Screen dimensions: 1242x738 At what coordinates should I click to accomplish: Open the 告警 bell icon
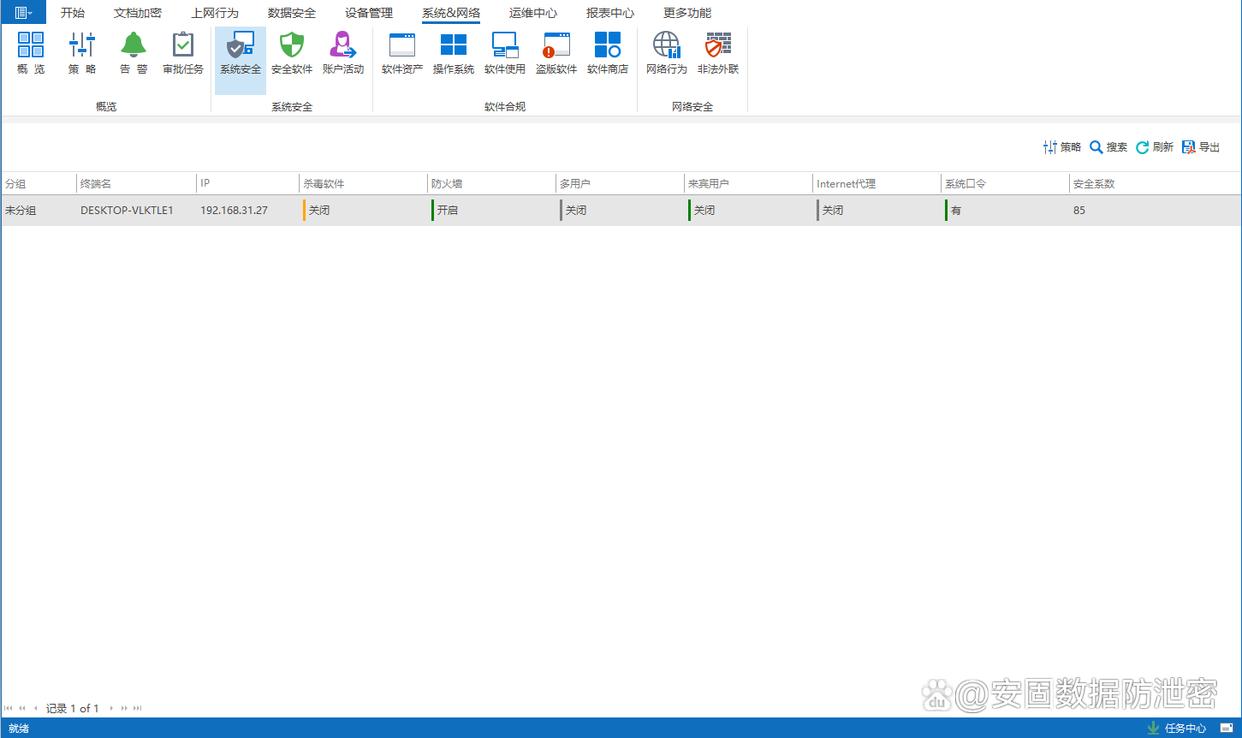133,53
